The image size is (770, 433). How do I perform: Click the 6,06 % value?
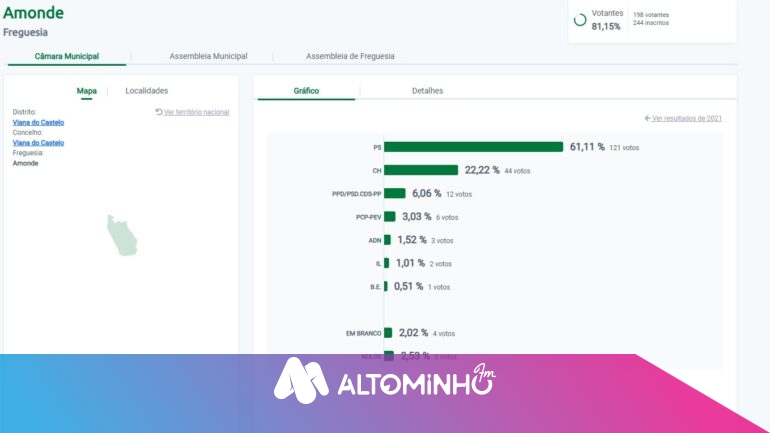click(427, 193)
